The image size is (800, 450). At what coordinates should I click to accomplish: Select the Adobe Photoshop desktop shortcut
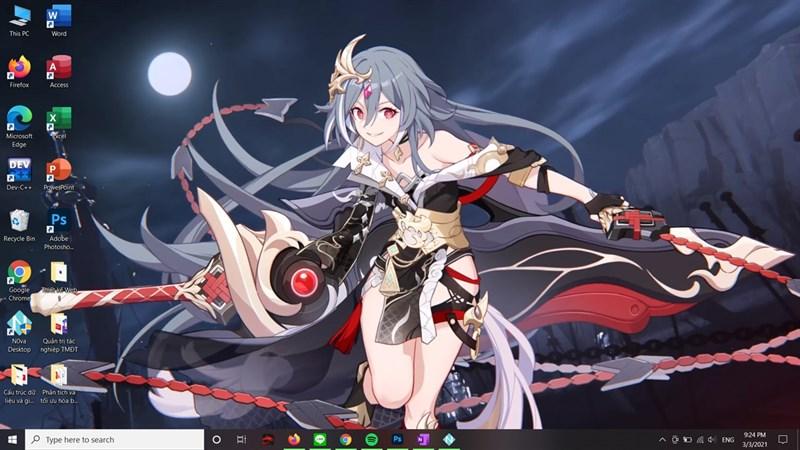click(59, 230)
